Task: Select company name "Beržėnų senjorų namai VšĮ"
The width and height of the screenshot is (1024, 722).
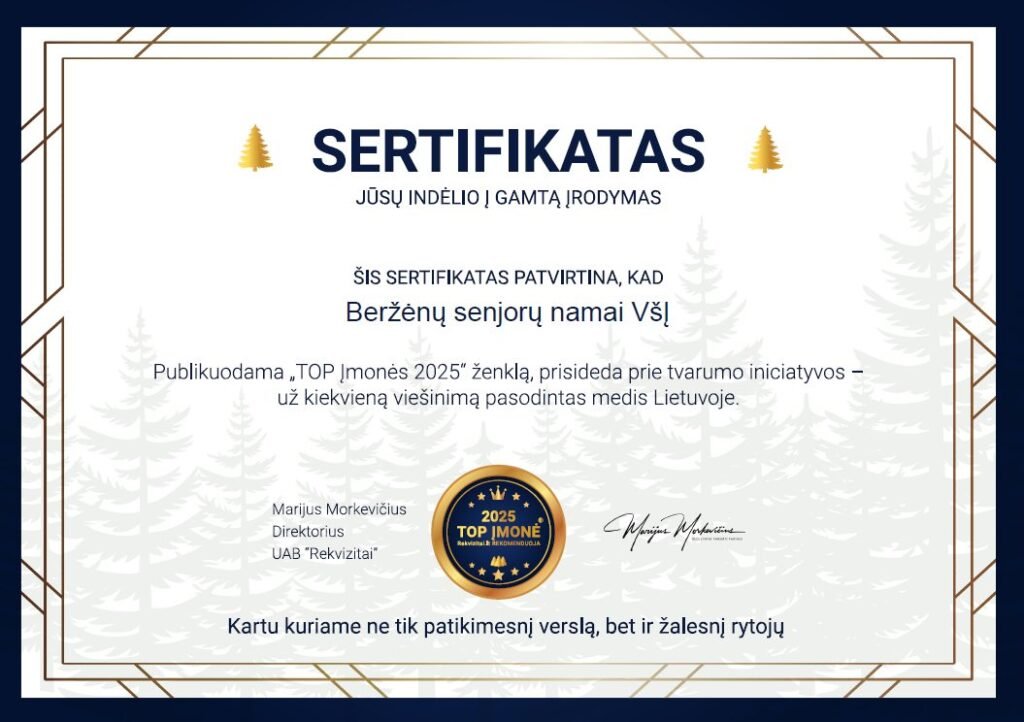Action: 508,312
